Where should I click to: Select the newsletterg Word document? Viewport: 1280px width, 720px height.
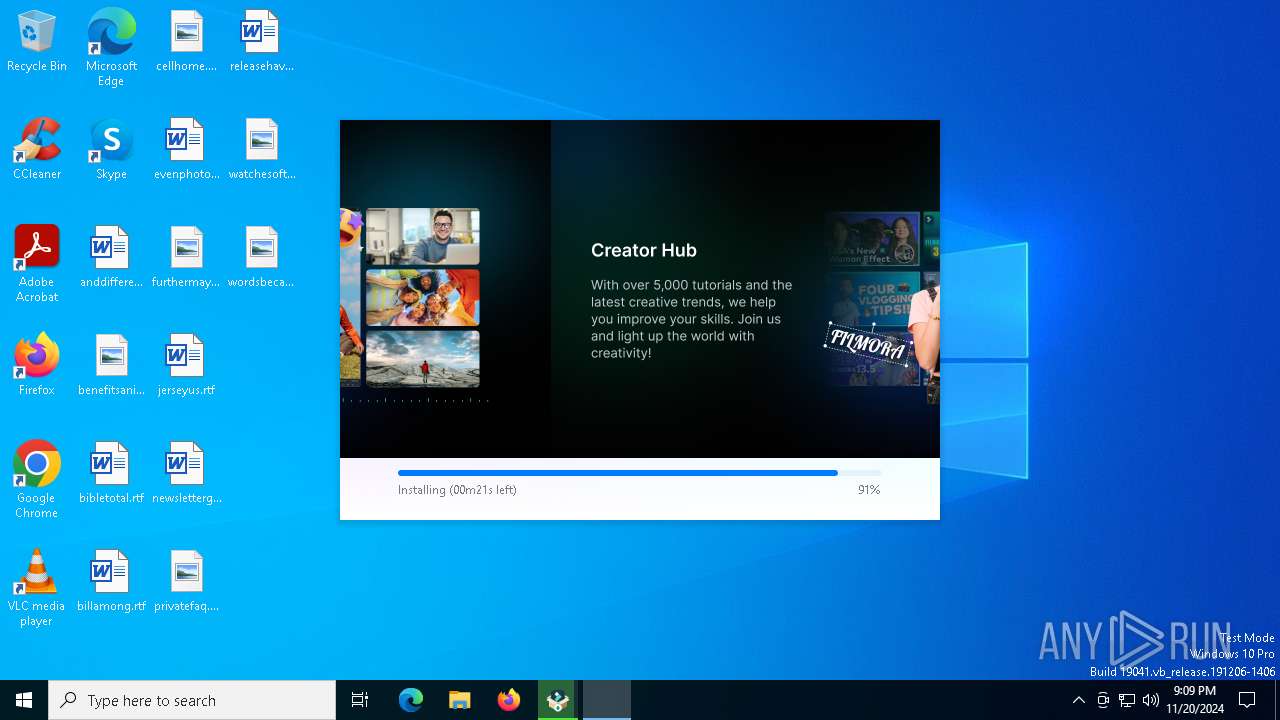[x=186, y=473]
